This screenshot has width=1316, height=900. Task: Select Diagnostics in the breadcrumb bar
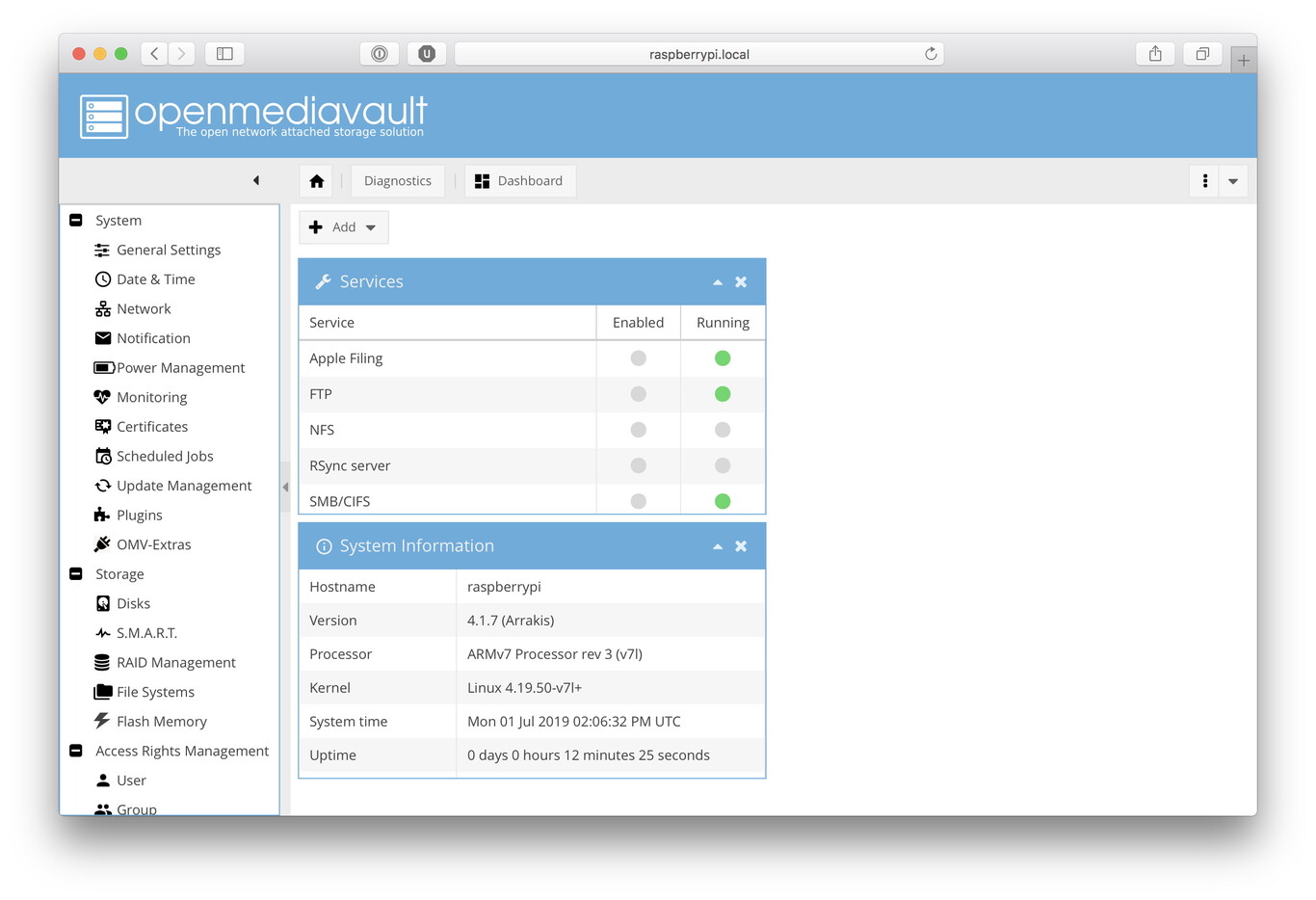(x=397, y=181)
